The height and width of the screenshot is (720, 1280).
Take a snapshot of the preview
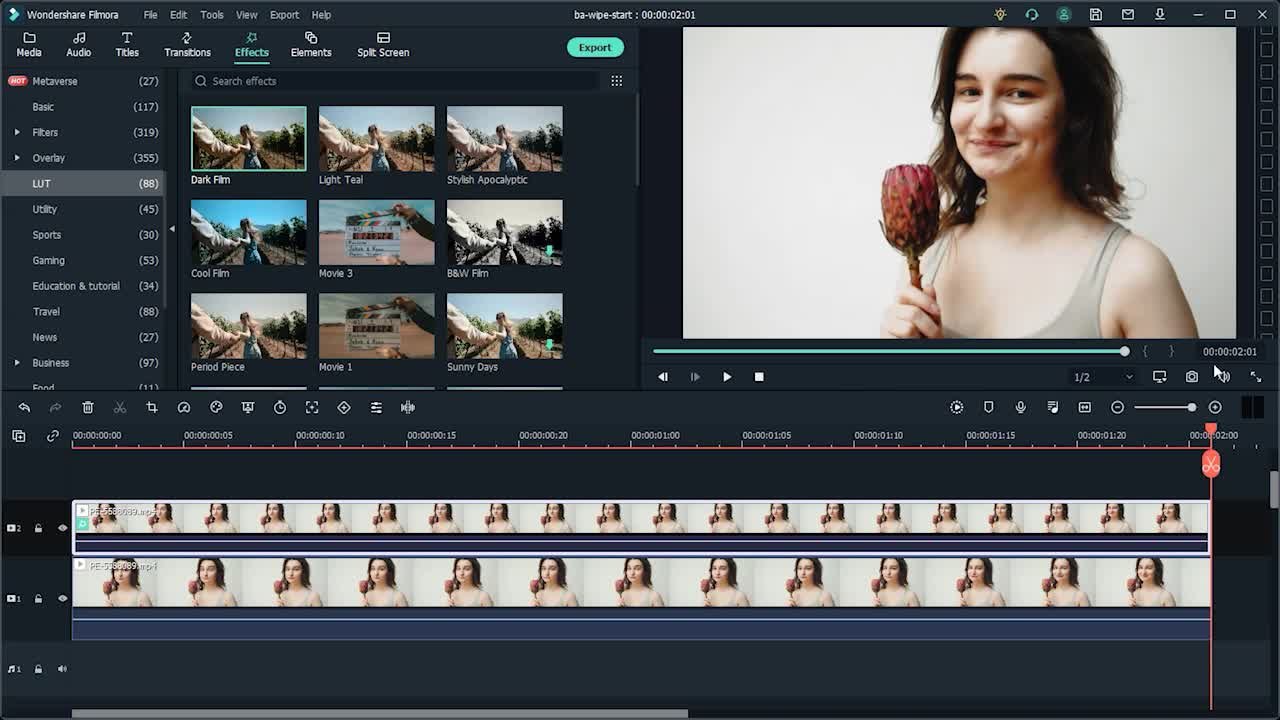pos(1192,377)
